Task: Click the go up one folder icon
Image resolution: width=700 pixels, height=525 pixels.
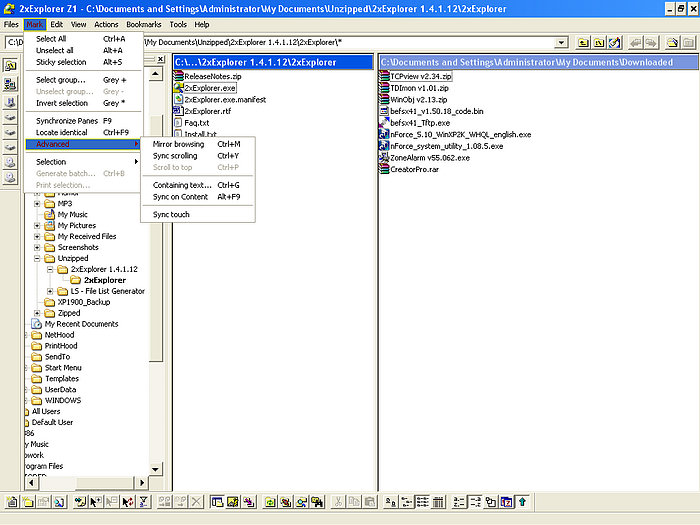Action: (583, 42)
